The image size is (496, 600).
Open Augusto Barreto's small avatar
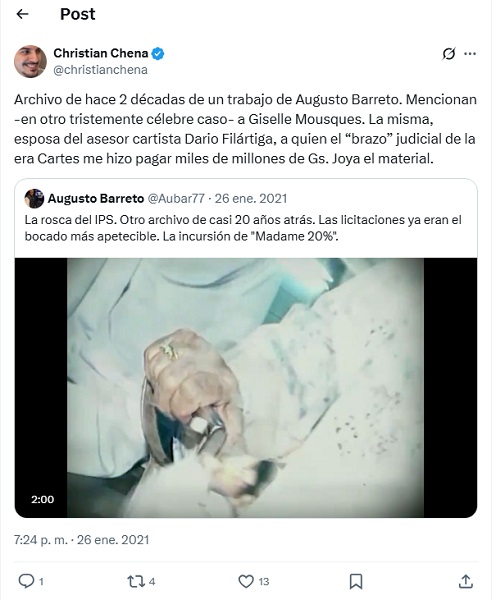pos(34,199)
